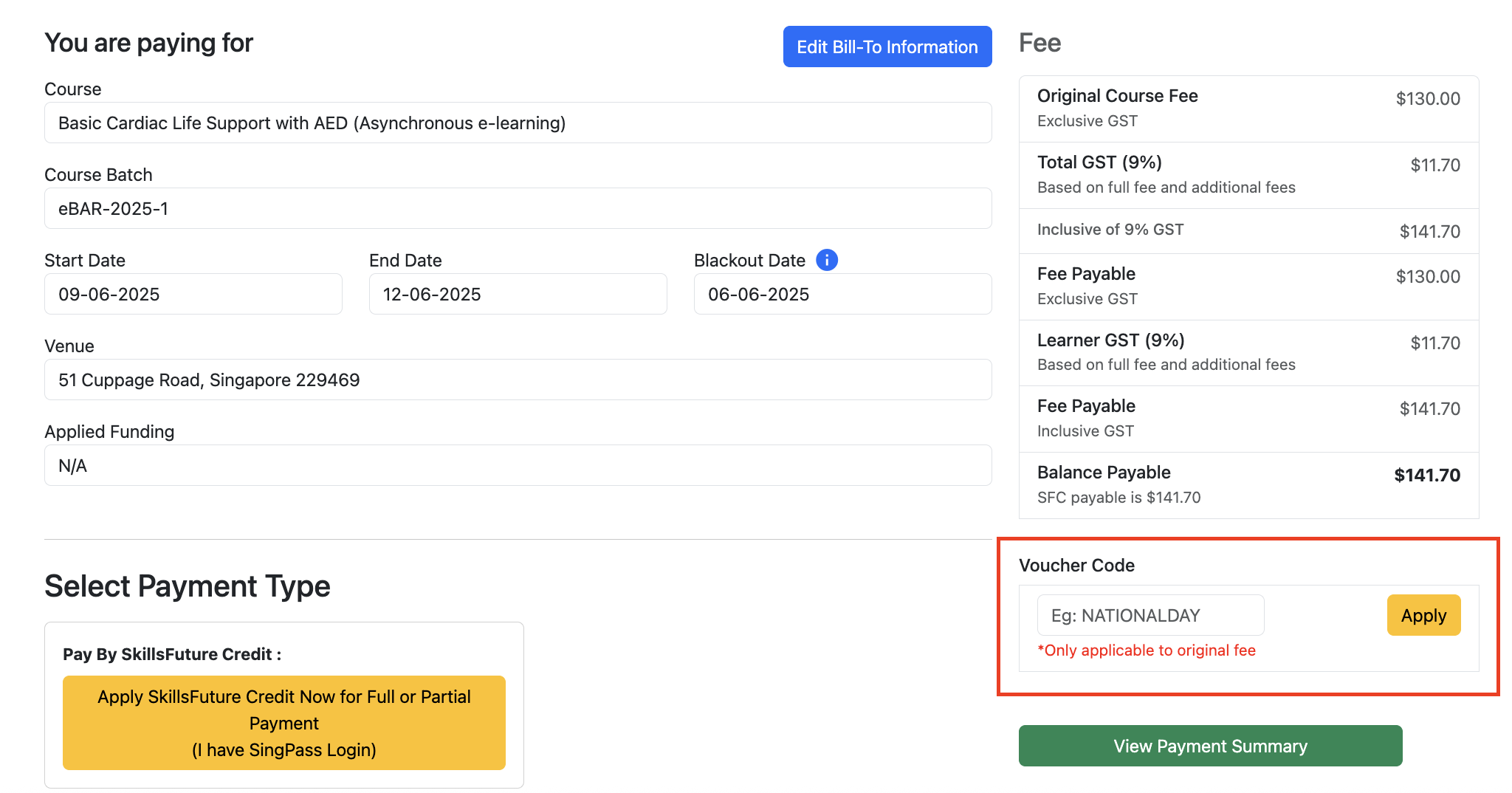
Task: Click the Venue address field
Action: click(517, 380)
